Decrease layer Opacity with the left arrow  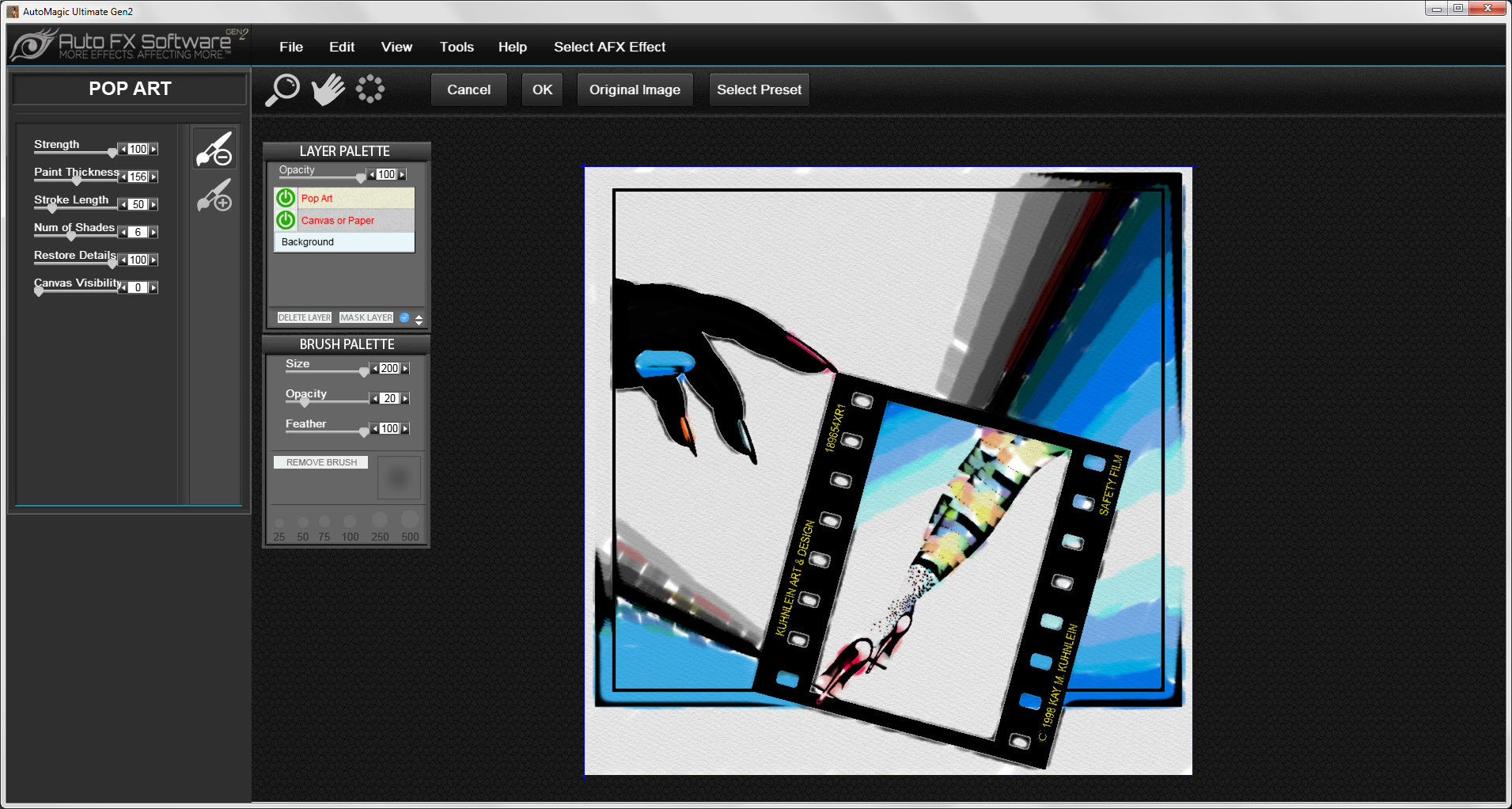(x=372, y=174)
